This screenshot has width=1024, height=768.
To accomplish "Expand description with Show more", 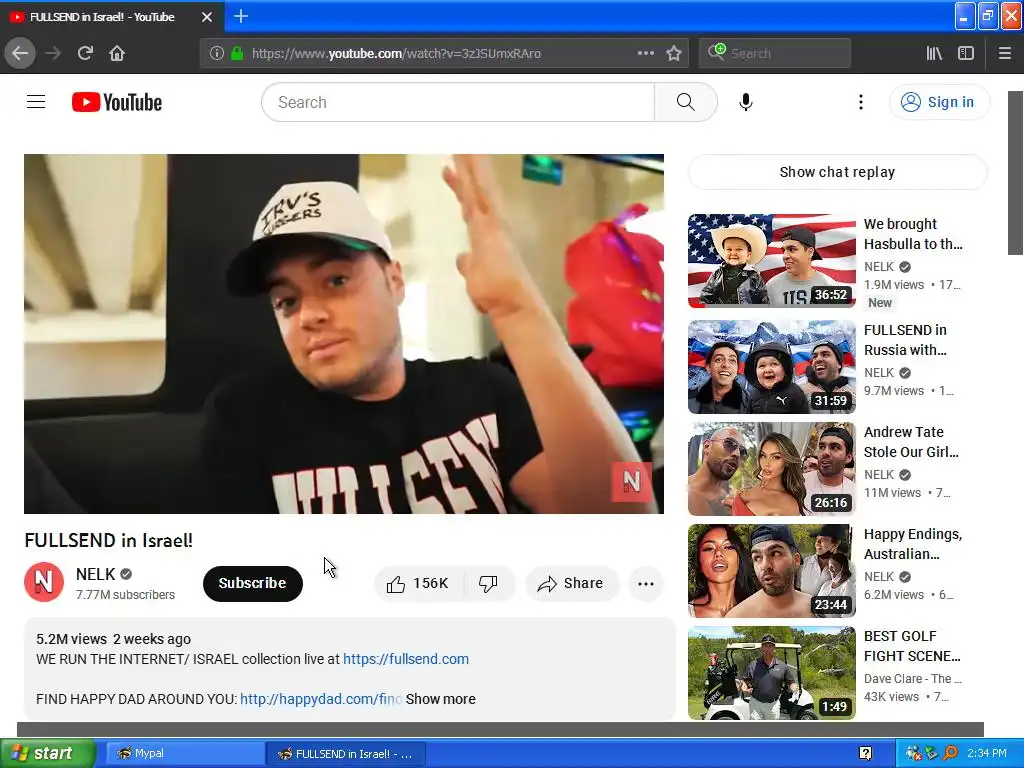I will (x=440, y=699).
